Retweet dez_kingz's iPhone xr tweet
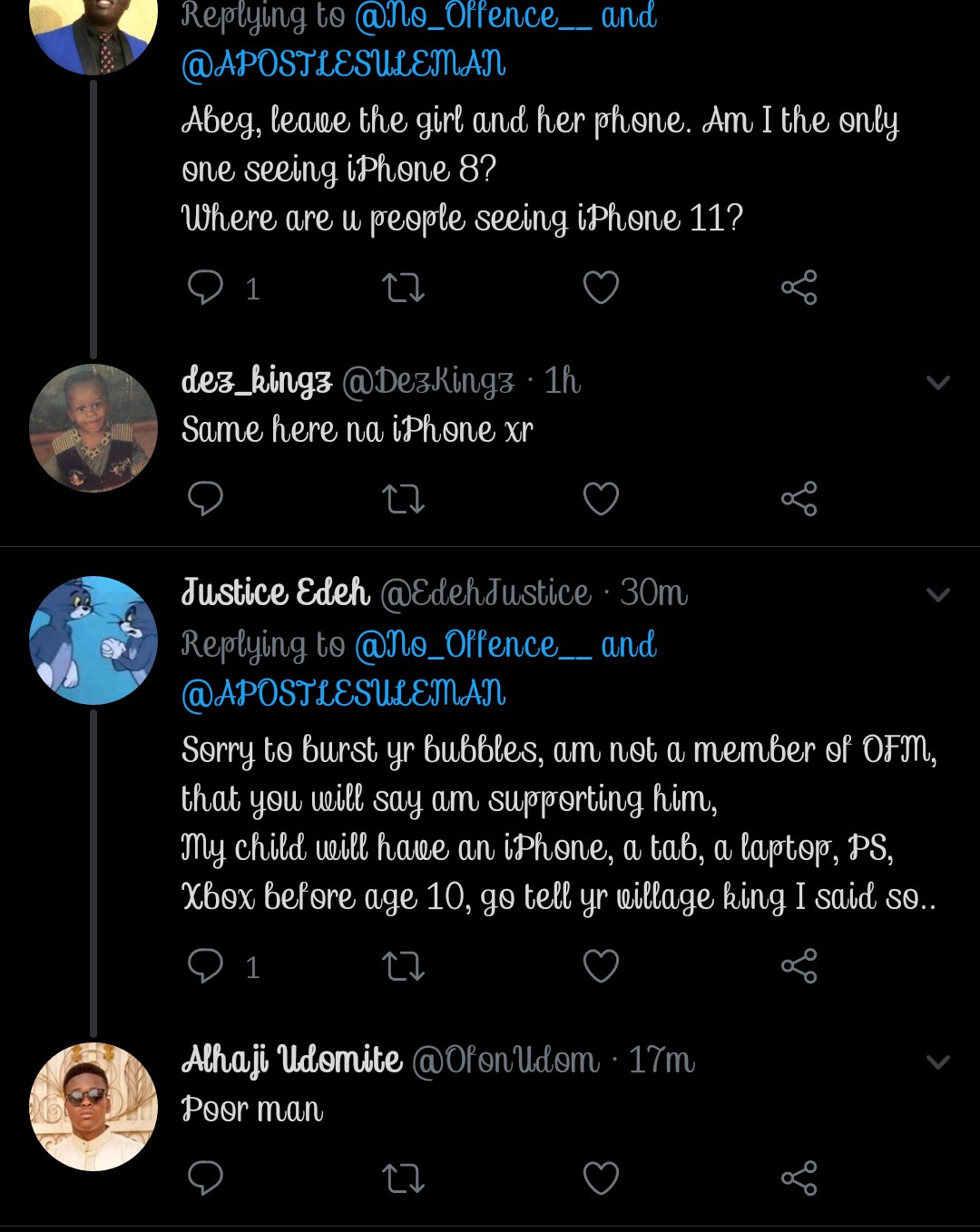The height and width of the screenshot is (1232, 980). (x=403, y=498)
